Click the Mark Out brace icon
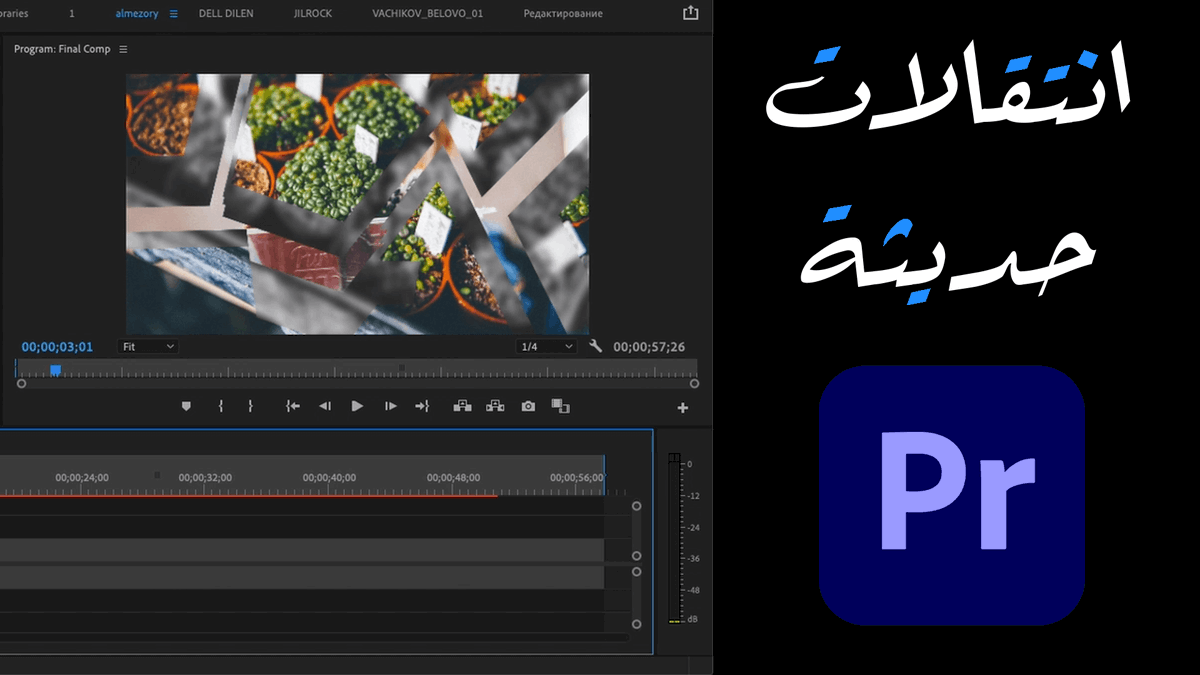1200x675 pixels. click(x=251, y=406)
